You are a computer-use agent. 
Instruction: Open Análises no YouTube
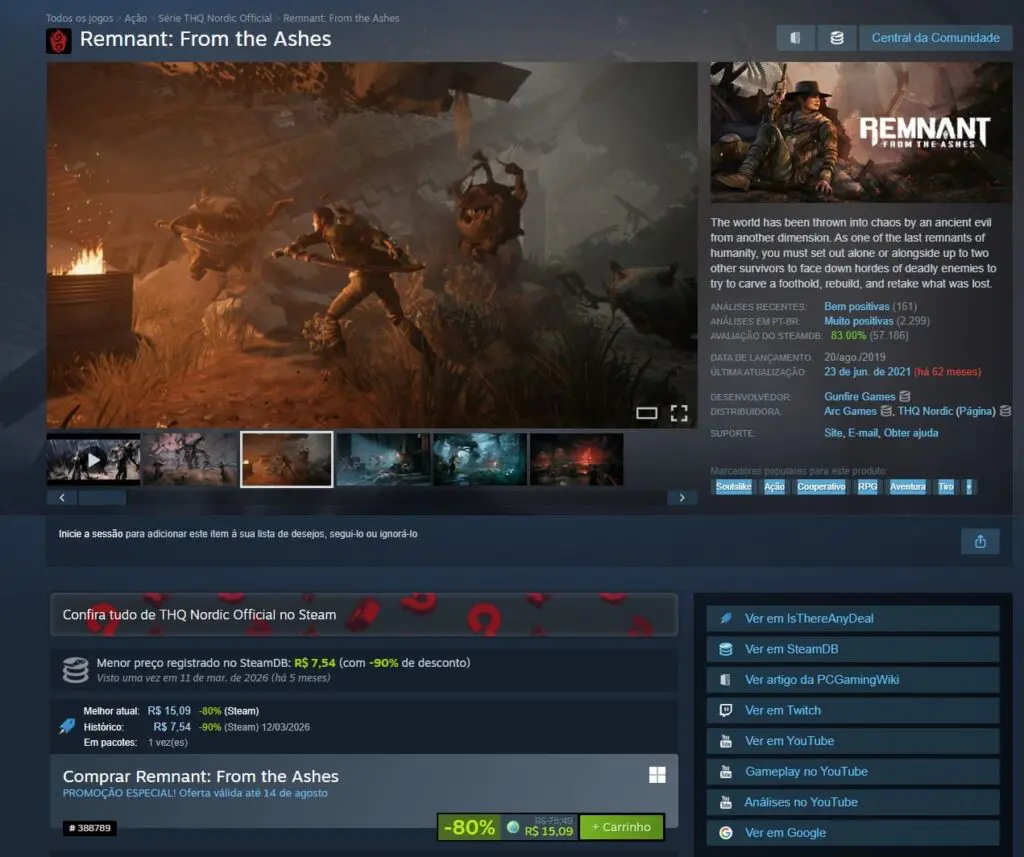tap(853, 802)
